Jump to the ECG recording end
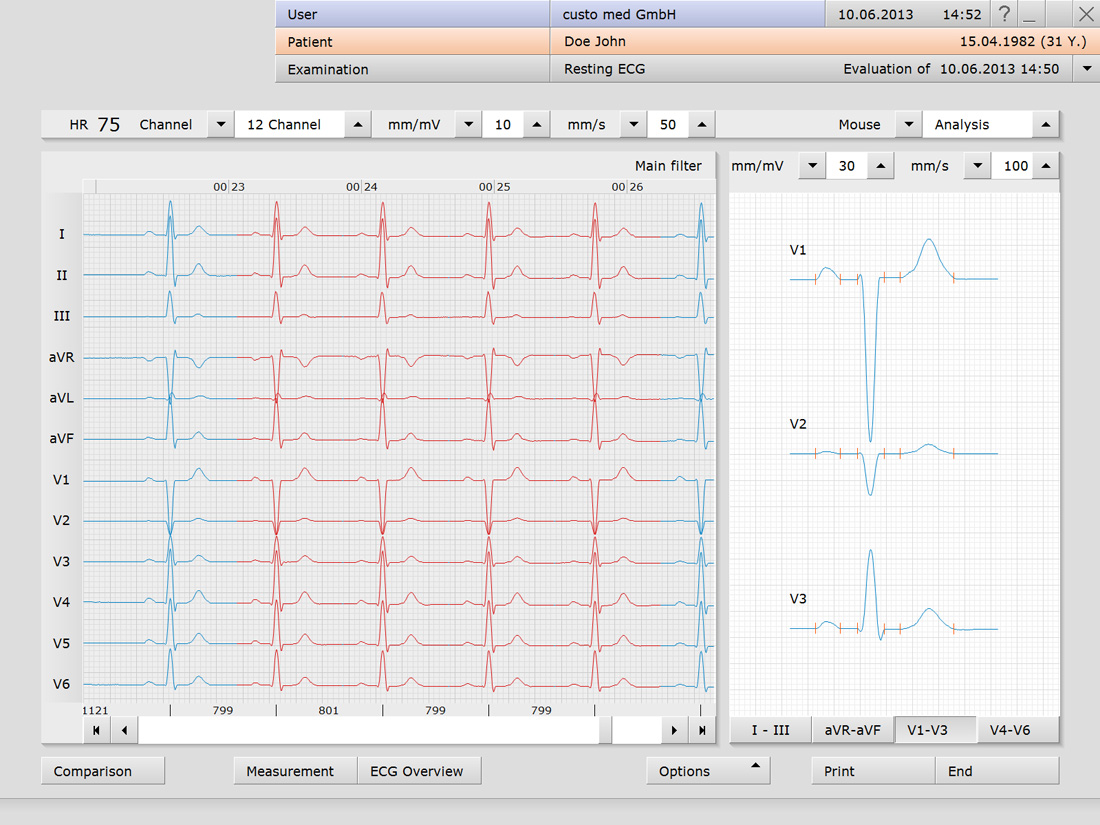The width and height of the screenshot is (1100, 825). pos(702,731)
